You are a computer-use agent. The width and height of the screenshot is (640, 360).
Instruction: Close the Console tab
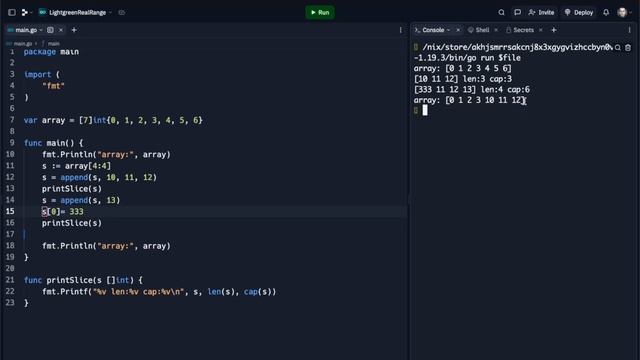[x=458, y=30]
